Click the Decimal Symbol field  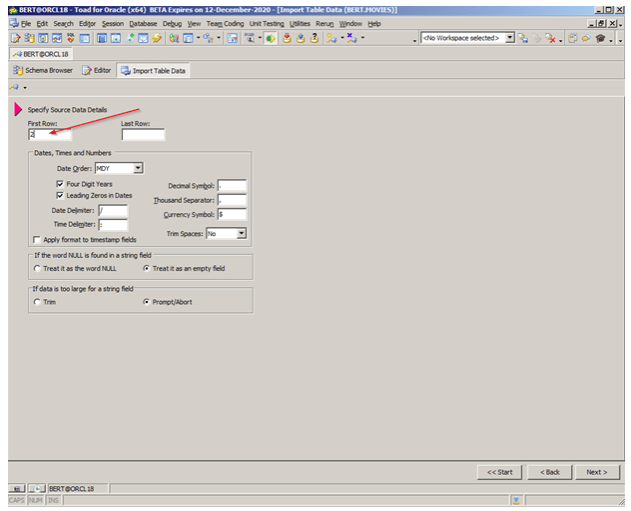pyautogui.click(x=232, y=185)
